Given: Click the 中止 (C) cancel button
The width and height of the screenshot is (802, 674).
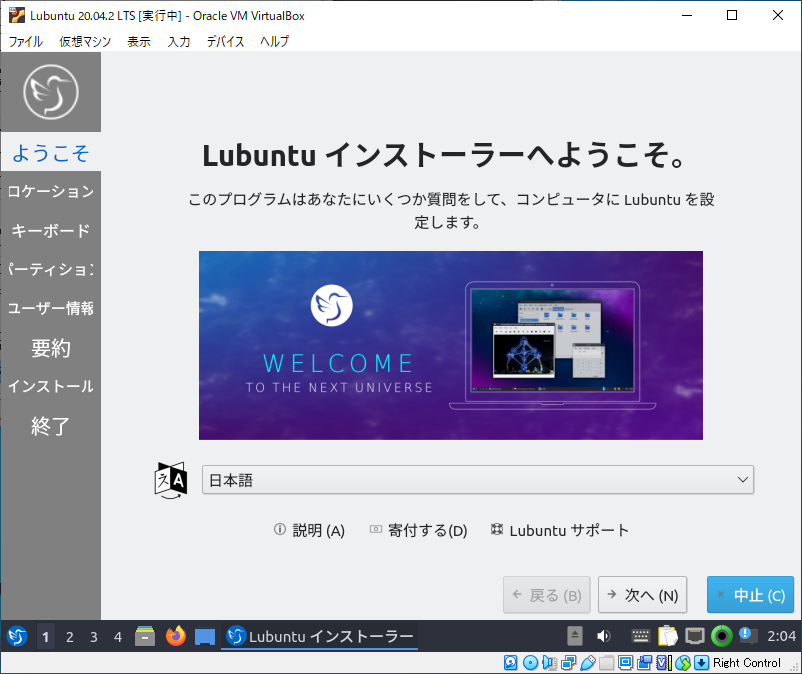Looking at the screenshot, I should [x=750, y=595].
